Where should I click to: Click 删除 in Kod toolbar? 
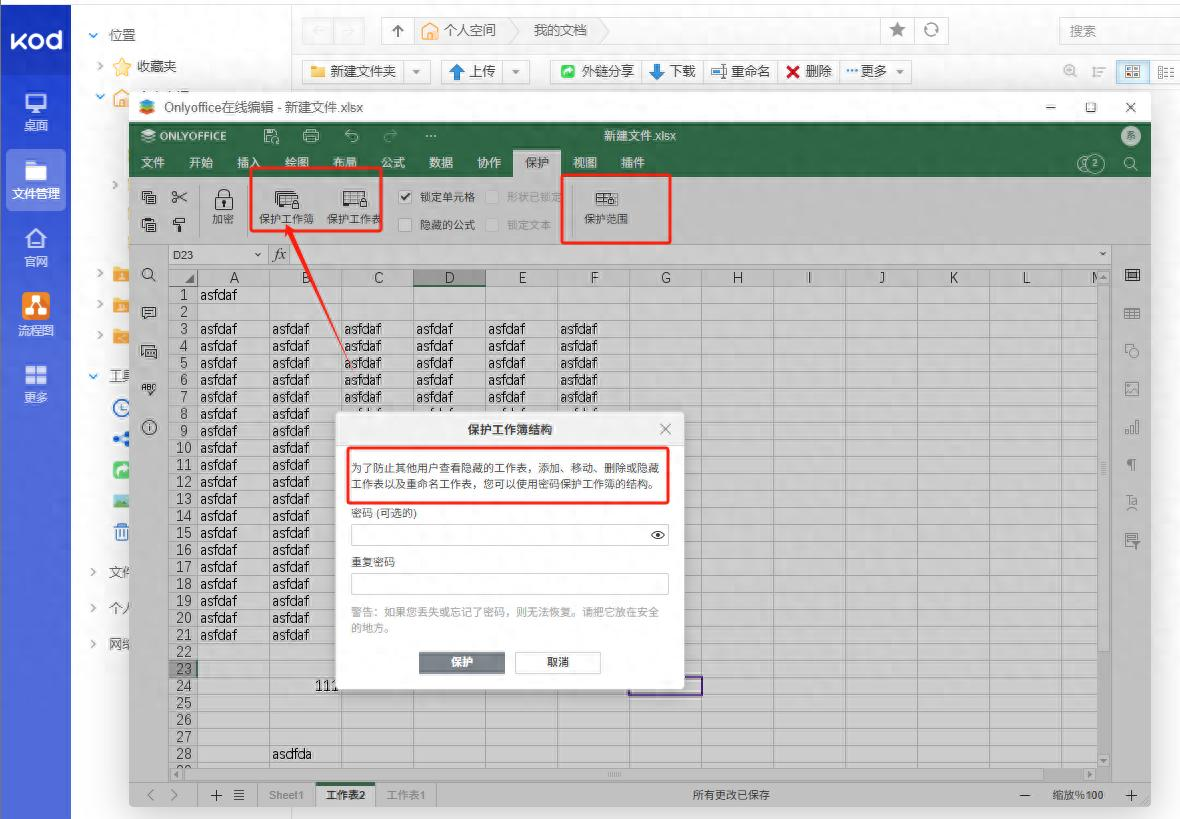[x=809, y=72]
